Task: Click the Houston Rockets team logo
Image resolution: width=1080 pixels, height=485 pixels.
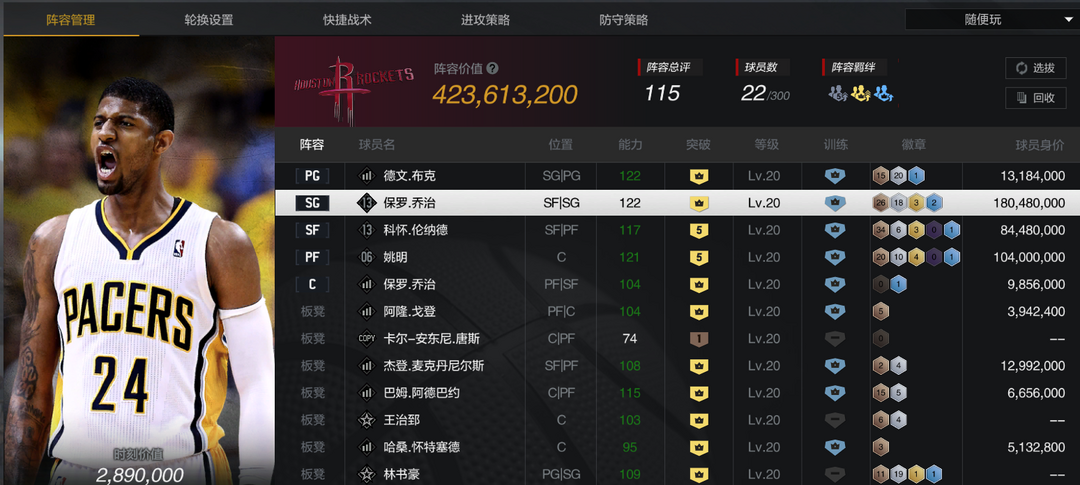Action: (x=354, y=88)
